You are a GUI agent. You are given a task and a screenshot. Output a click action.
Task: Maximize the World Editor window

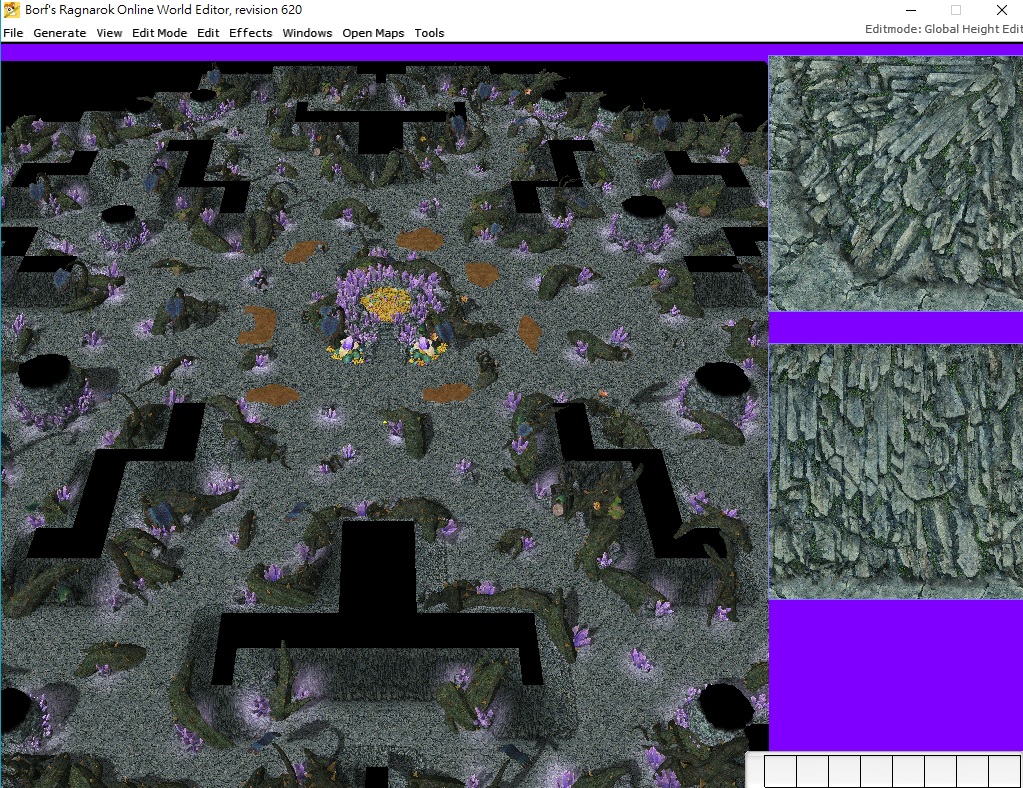[956, 10]
